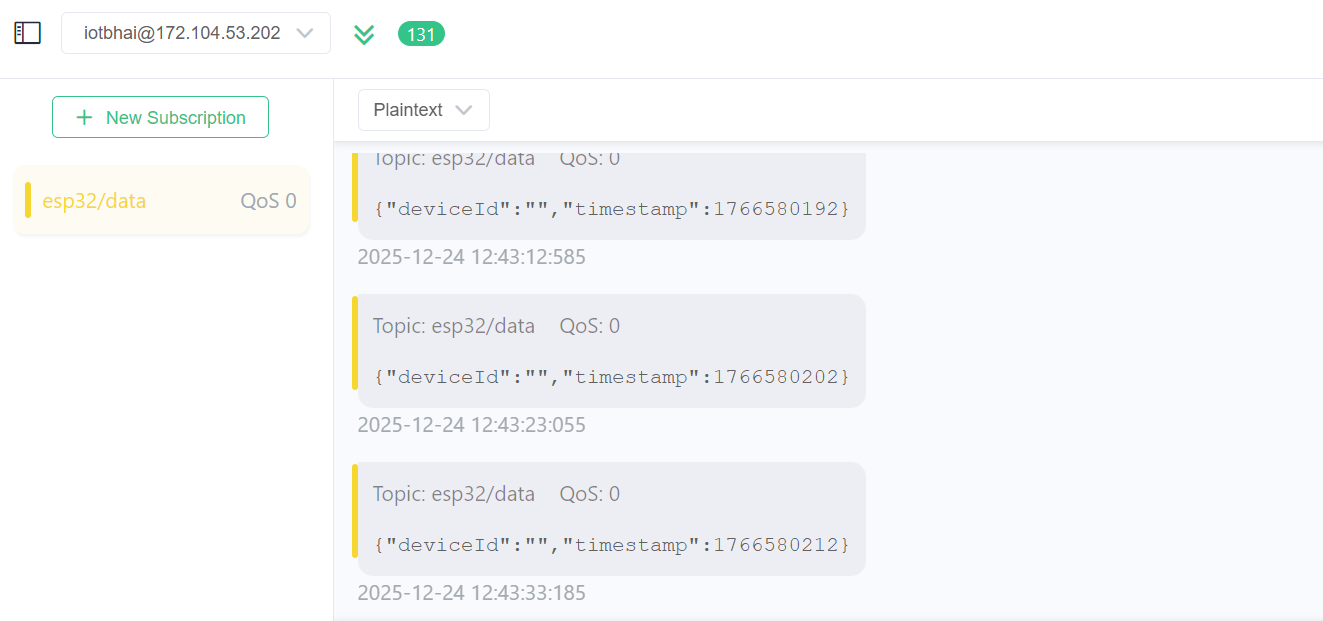
Task: Select the esp32/data subscription in sidebar
Action: [95, 201]
